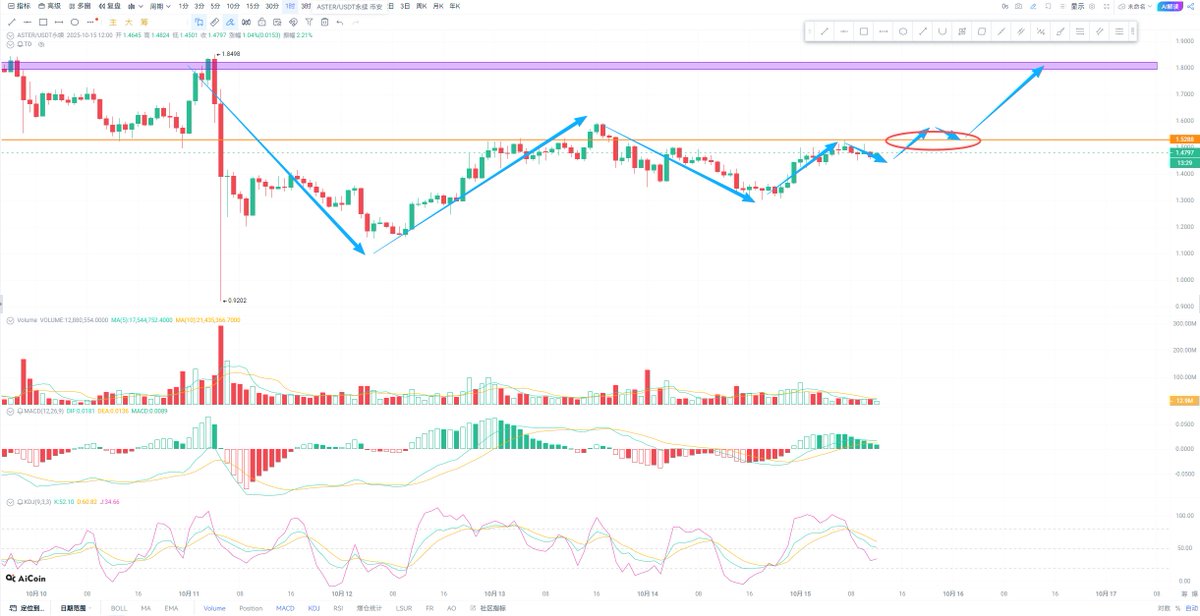
Task: Toggle the RSI indicator off or on
Action: 338,608
